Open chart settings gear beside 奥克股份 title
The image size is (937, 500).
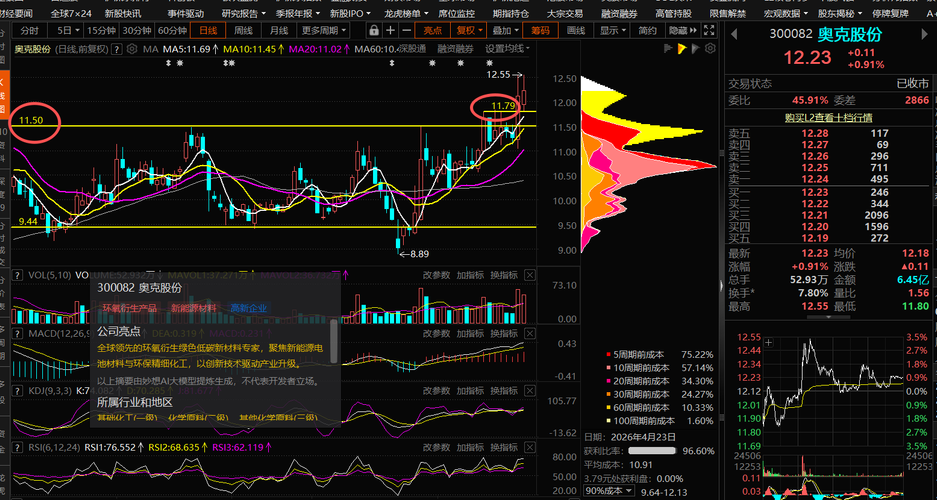pyautogui.click(x=131, y=49)
